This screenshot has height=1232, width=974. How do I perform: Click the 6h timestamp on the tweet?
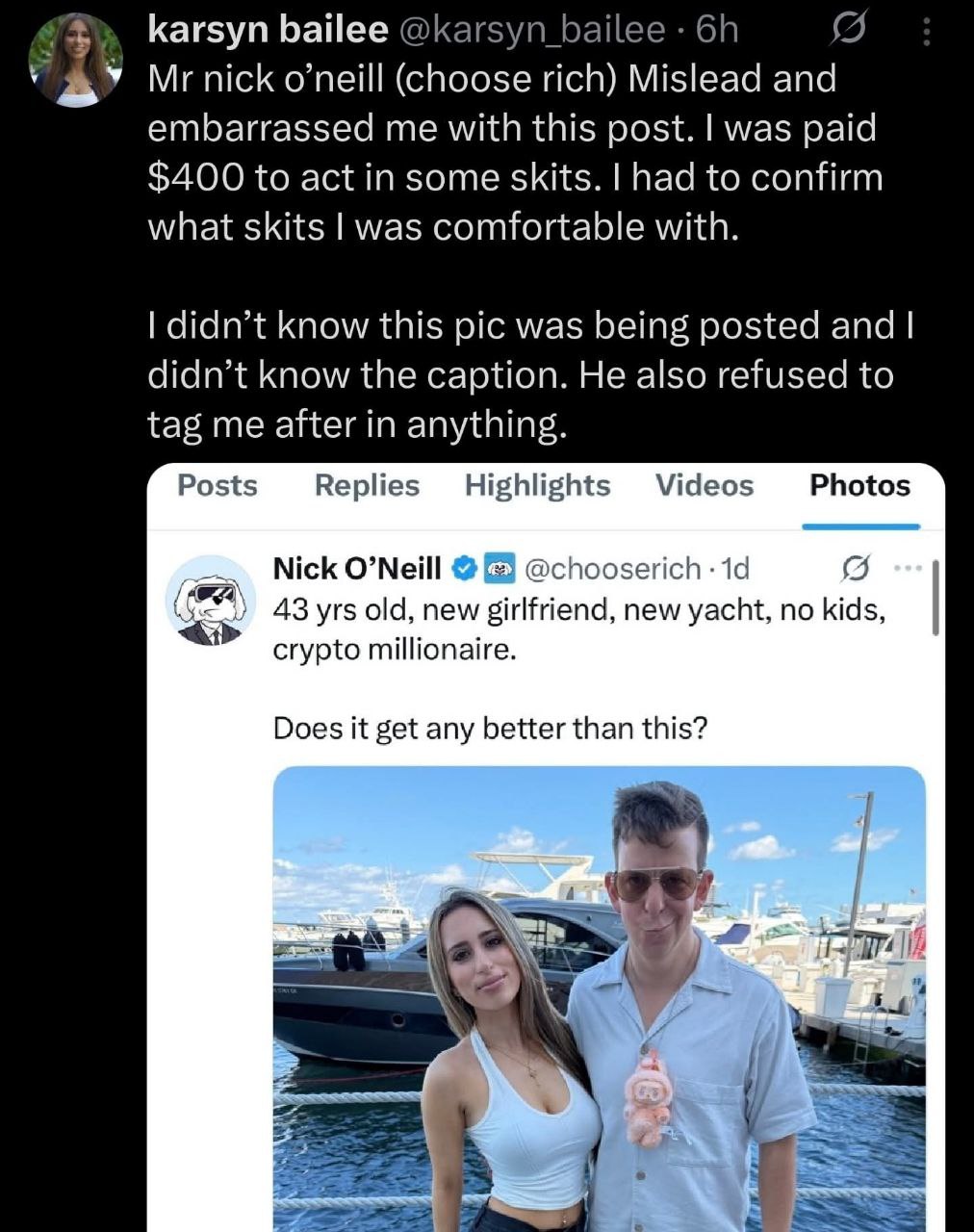716,31
